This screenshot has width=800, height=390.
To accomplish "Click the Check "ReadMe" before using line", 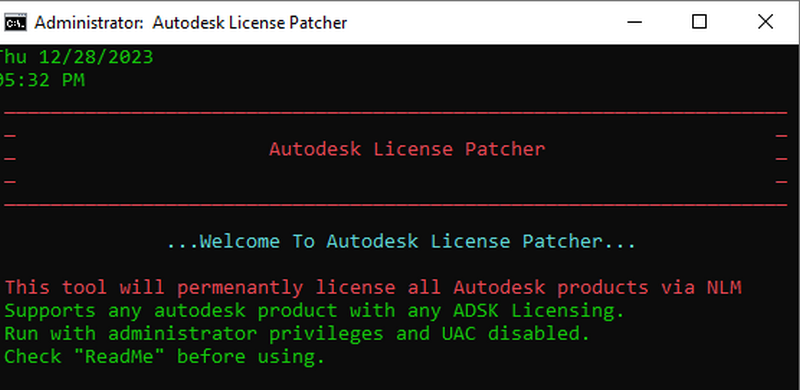I will (x=164, y=356).
